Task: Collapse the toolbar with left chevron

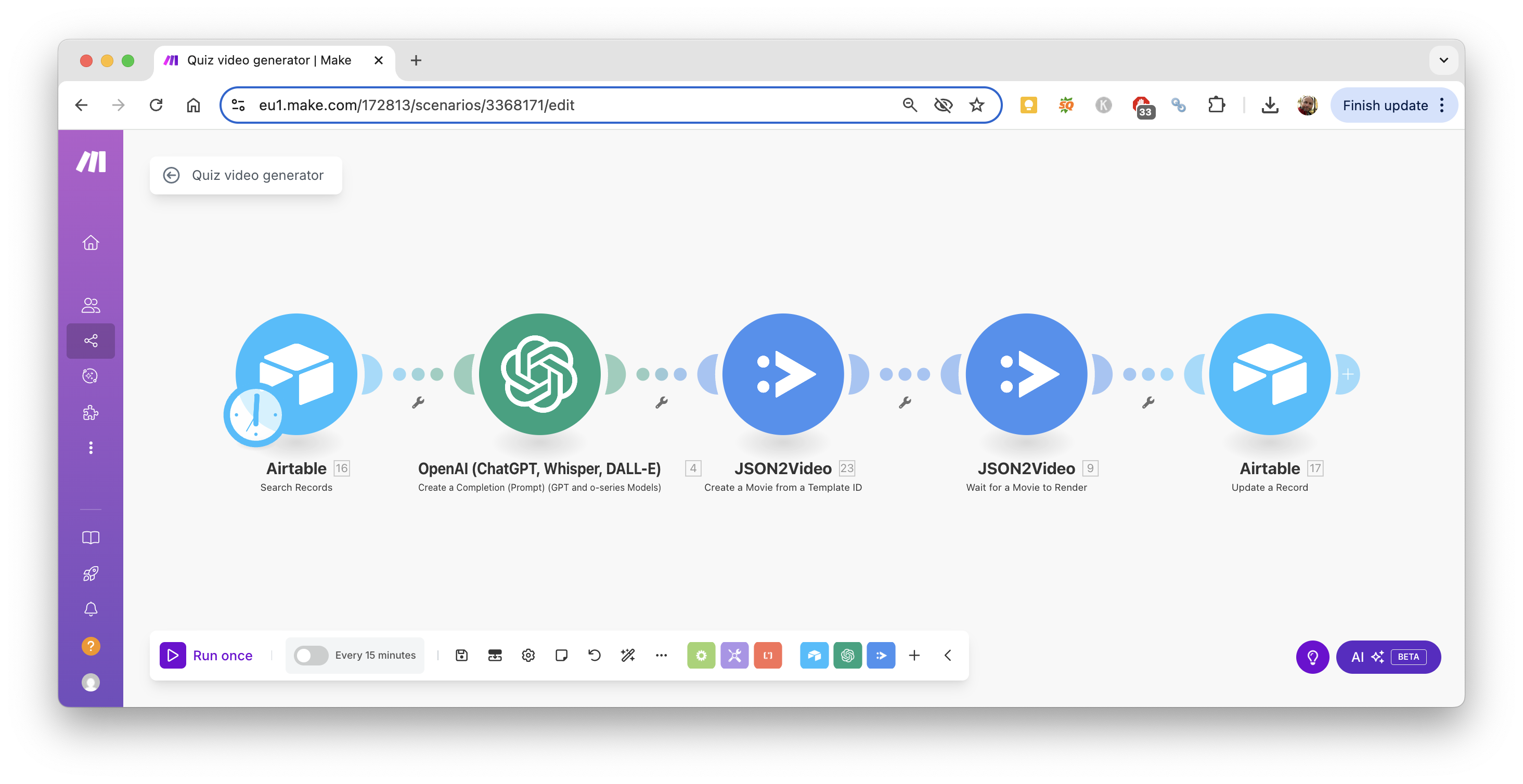Action: (x=947, y=655)
